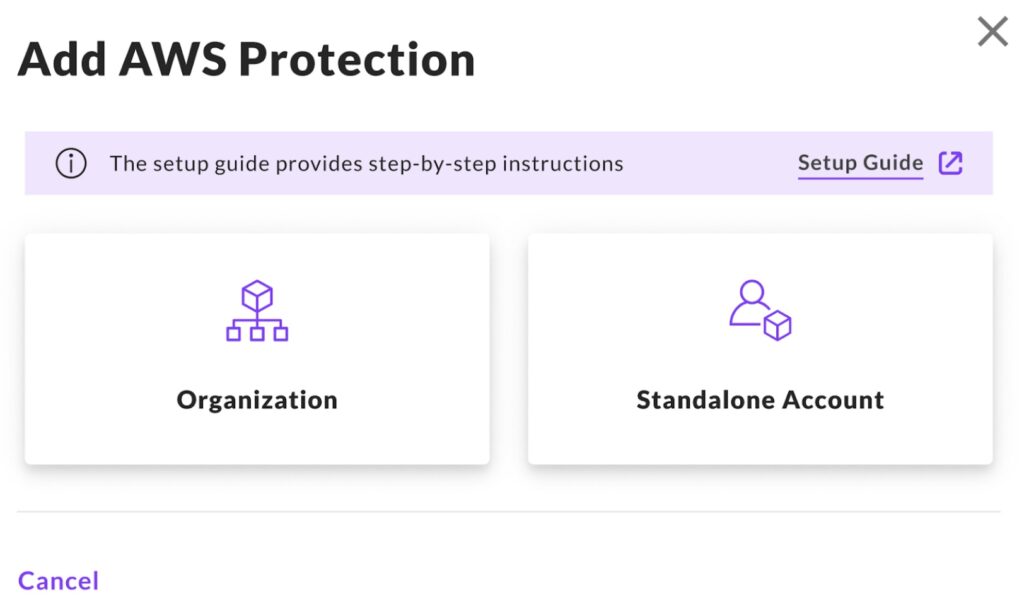The image size is (1024, 612).
Task: Select the Organization label text
Action: tap(257, 401)
